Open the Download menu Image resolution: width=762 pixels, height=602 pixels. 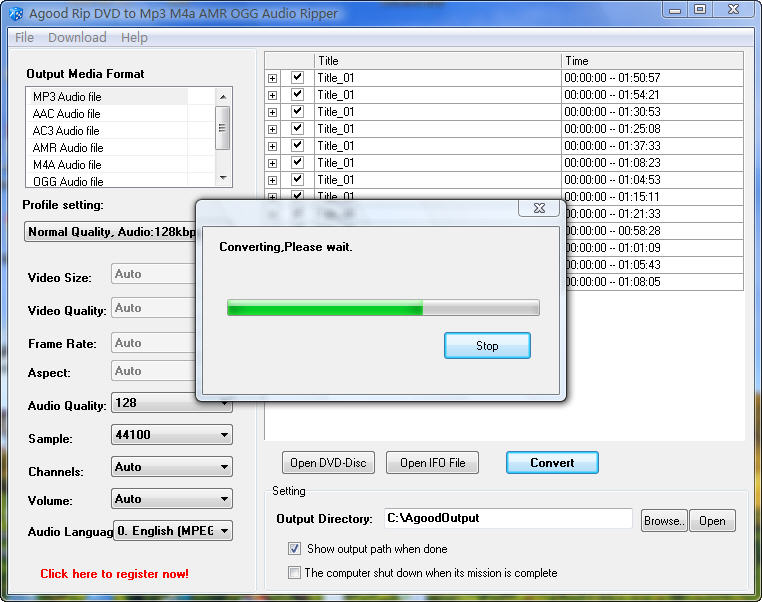77,37
